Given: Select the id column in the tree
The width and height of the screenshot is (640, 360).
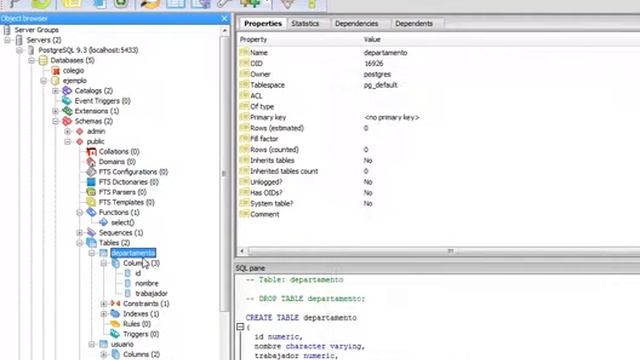Looking at the screenshot, I should click(x=138, y=273).
